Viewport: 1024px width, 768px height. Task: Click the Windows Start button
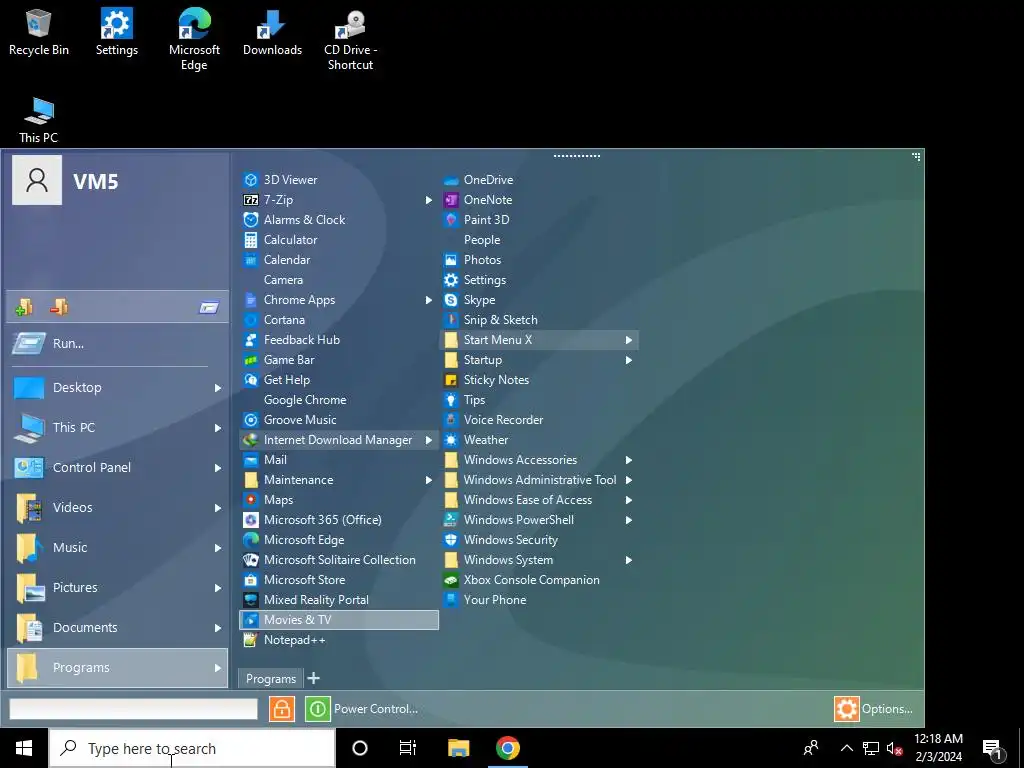tap(24, 748)
